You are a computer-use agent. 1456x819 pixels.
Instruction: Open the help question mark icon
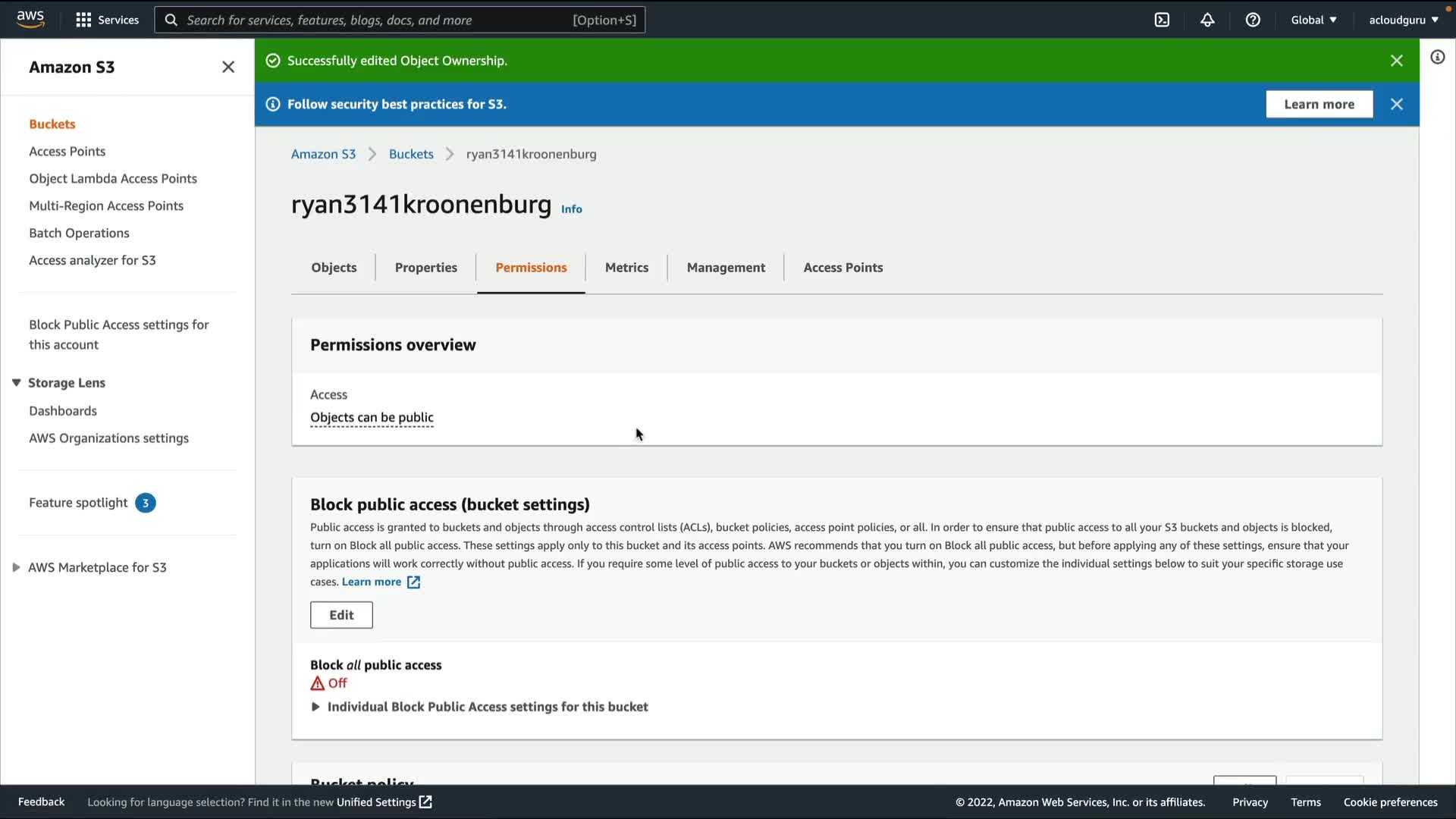click(x=1253, y=20)
